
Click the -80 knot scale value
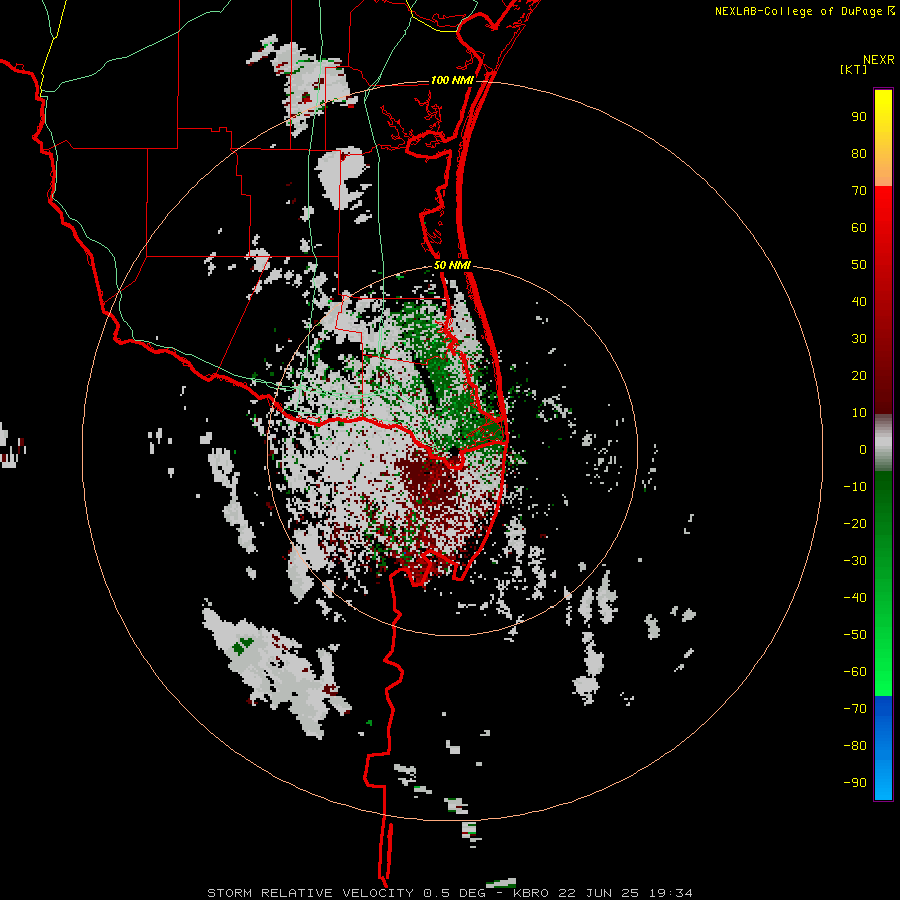click(855, 746)
